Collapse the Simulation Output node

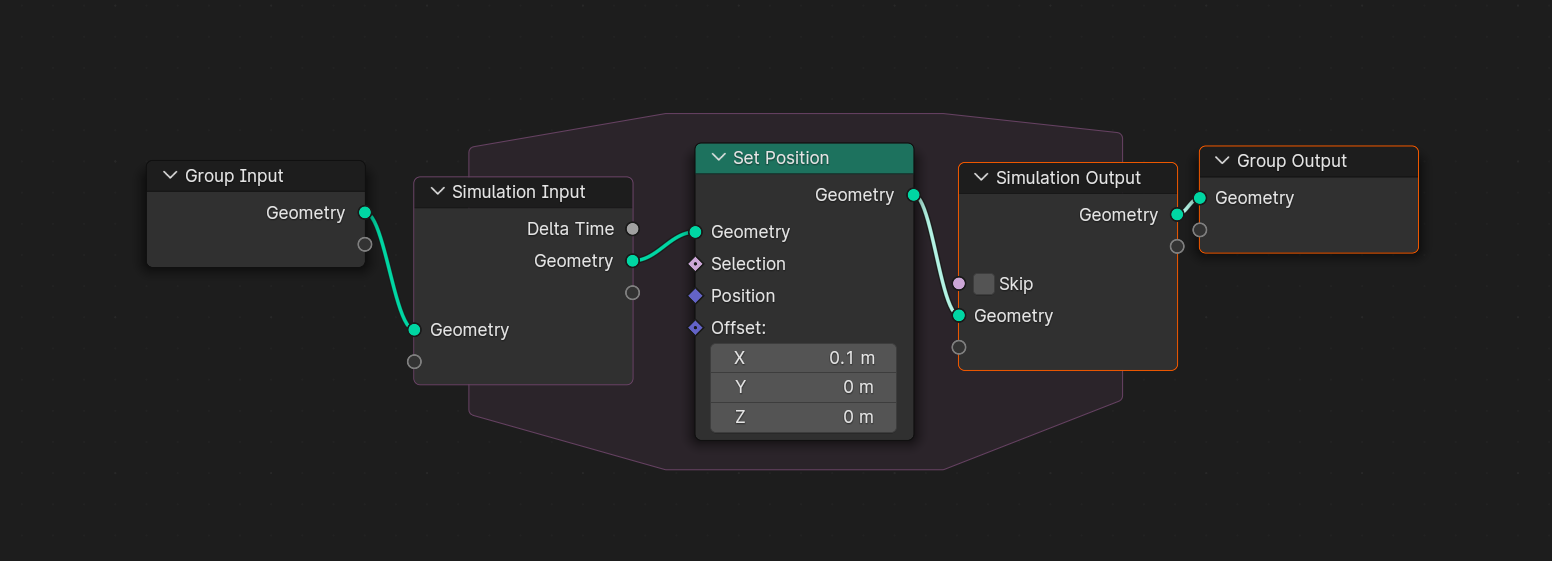(981, 178)
